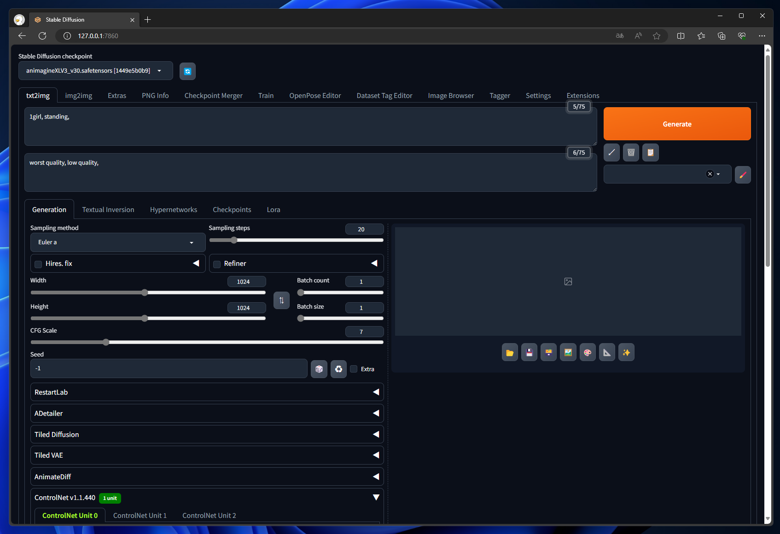Tick the Extra seed checkbox
The width and height of the screenshot is (780, 534).
click(354, 369)
